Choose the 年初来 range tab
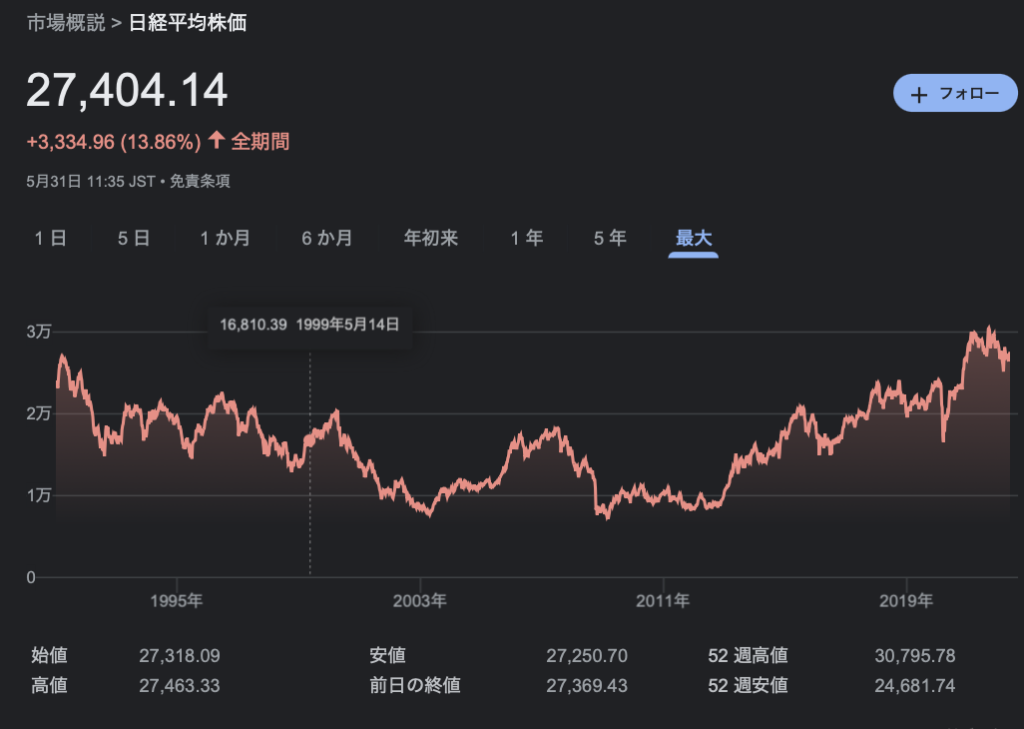 point(431,238)
